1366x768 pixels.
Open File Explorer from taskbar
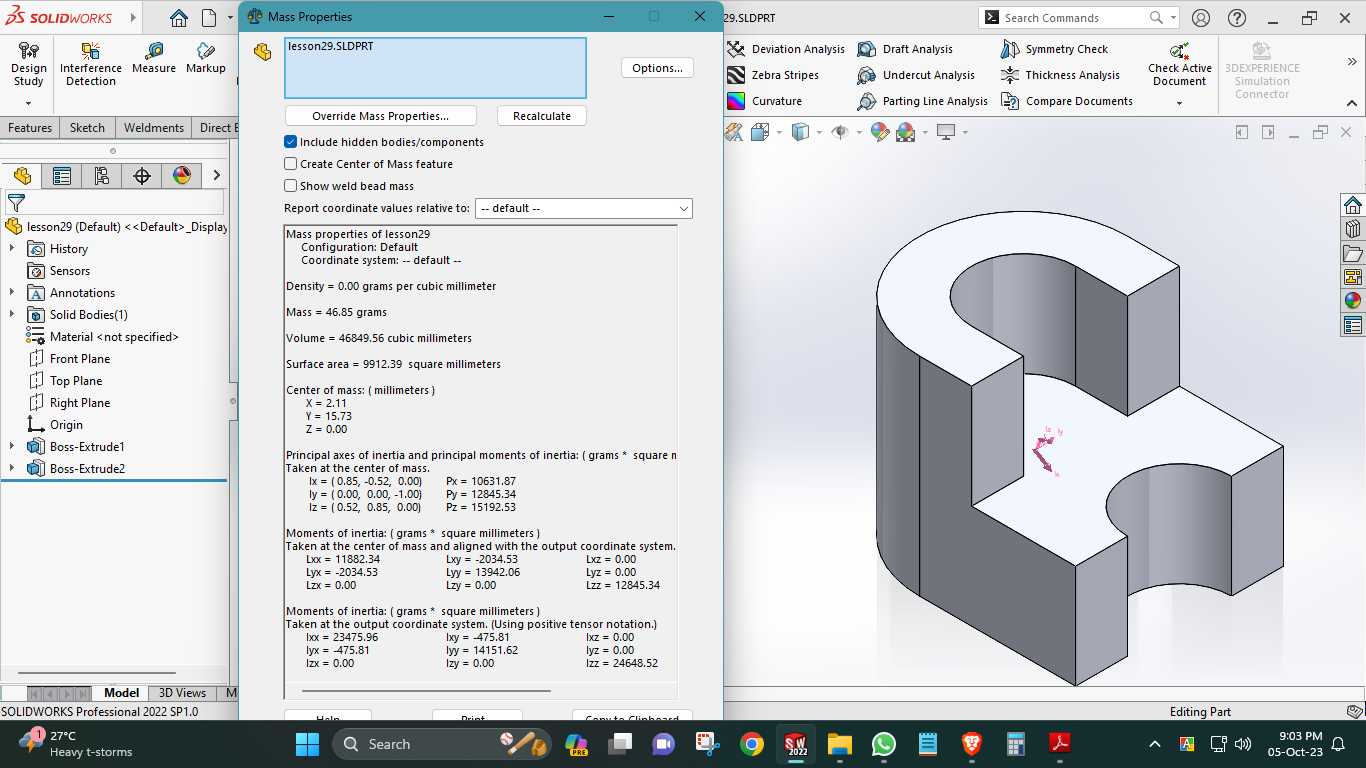point(840,744)
